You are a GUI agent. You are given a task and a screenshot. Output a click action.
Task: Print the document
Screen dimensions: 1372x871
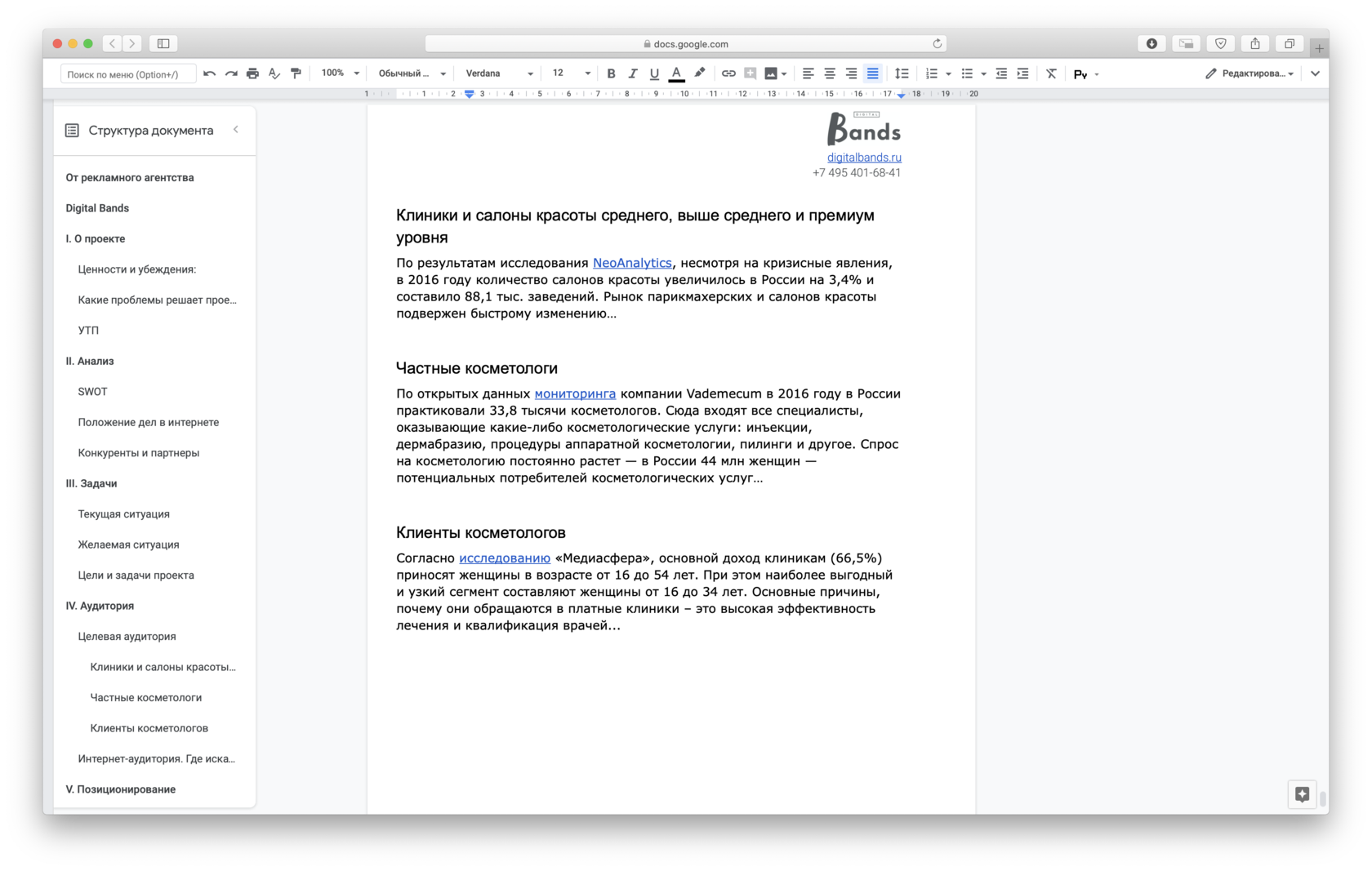[252, 73]
